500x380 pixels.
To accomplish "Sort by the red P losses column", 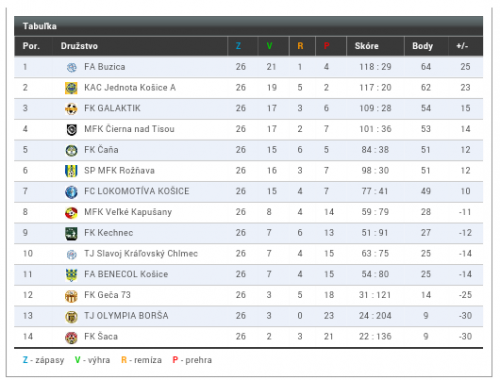I will point(327,46).
